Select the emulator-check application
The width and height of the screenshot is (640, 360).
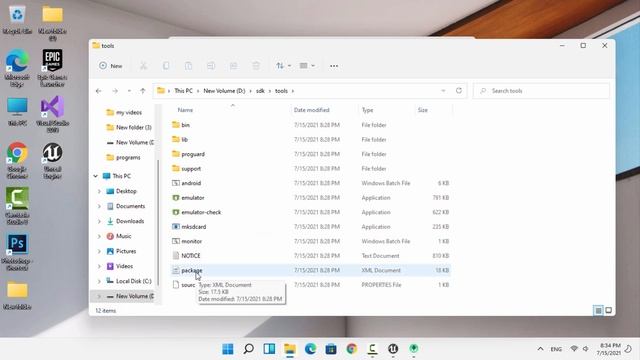(310, 212)
